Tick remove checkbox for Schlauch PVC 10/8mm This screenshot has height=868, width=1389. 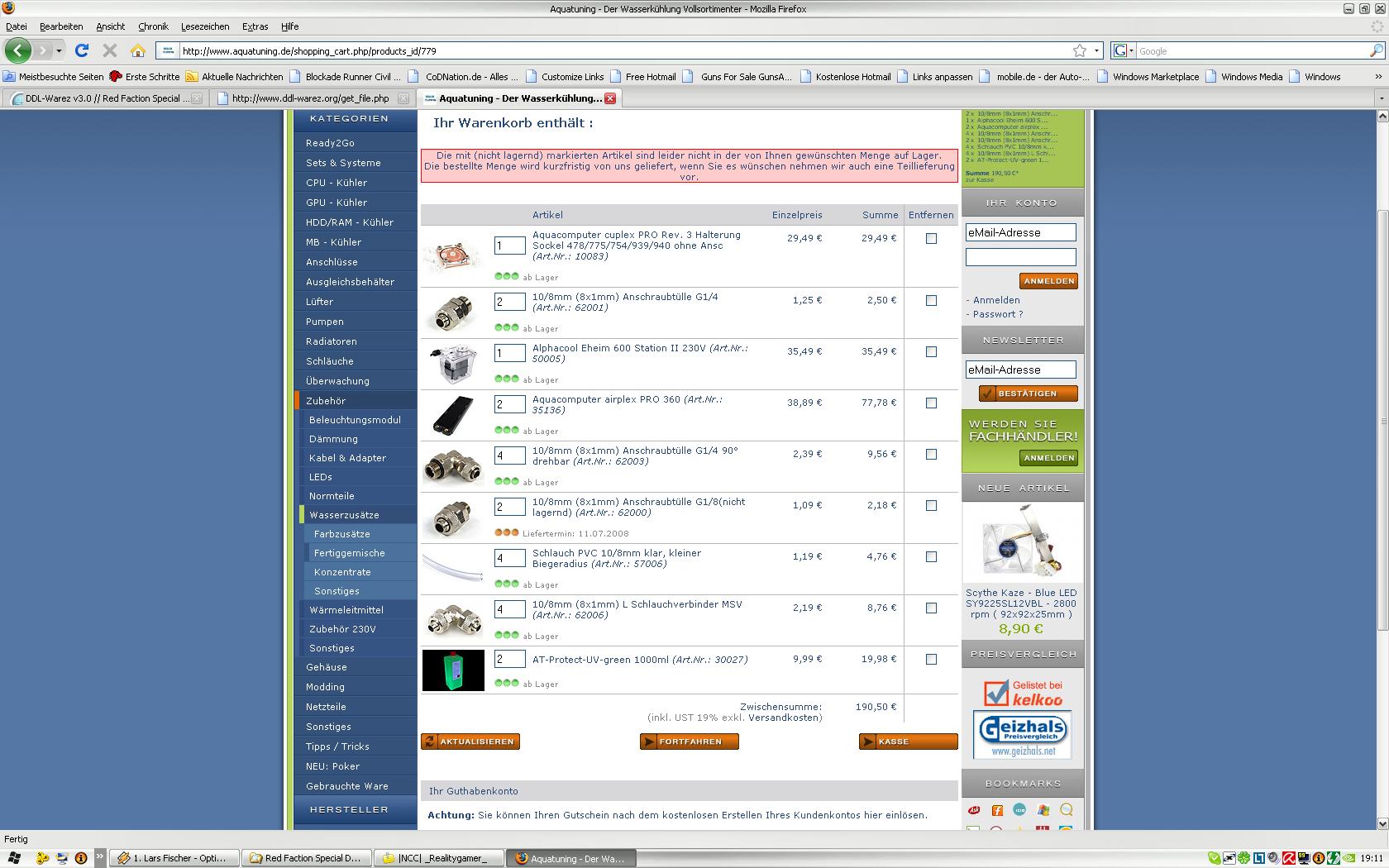pyautogui.click(x=931, y=557)
